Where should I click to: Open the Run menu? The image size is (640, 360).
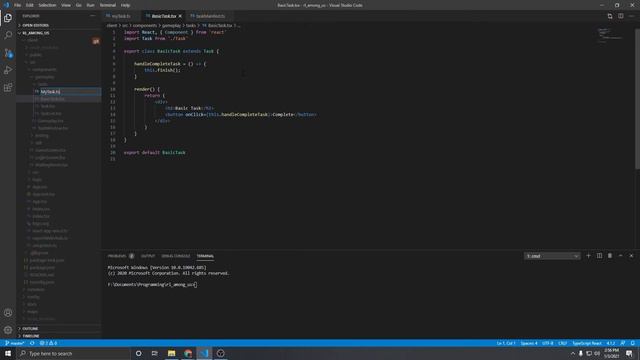[x=91, y=5]
